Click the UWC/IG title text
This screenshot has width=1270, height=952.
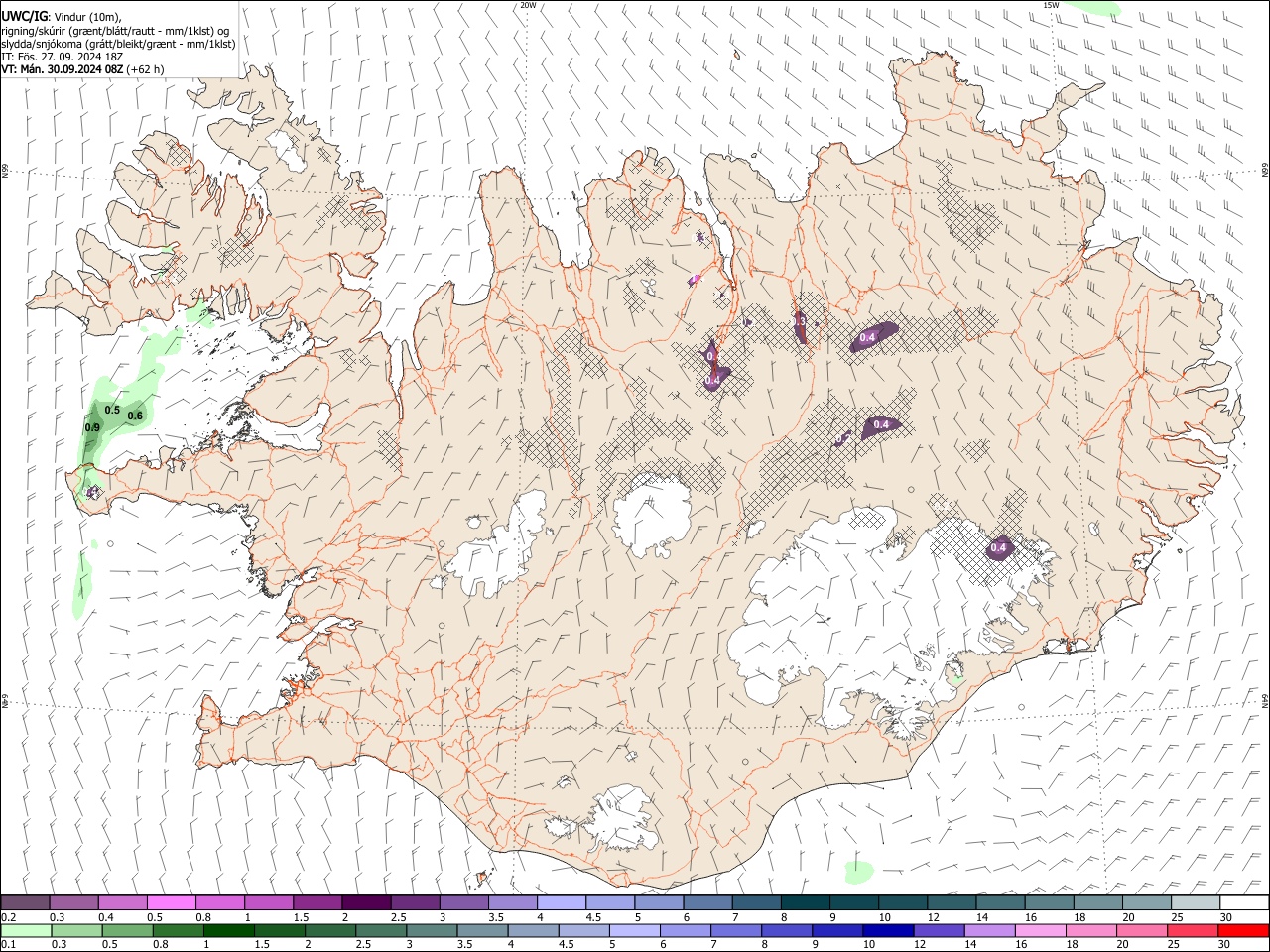click(24, 16)
